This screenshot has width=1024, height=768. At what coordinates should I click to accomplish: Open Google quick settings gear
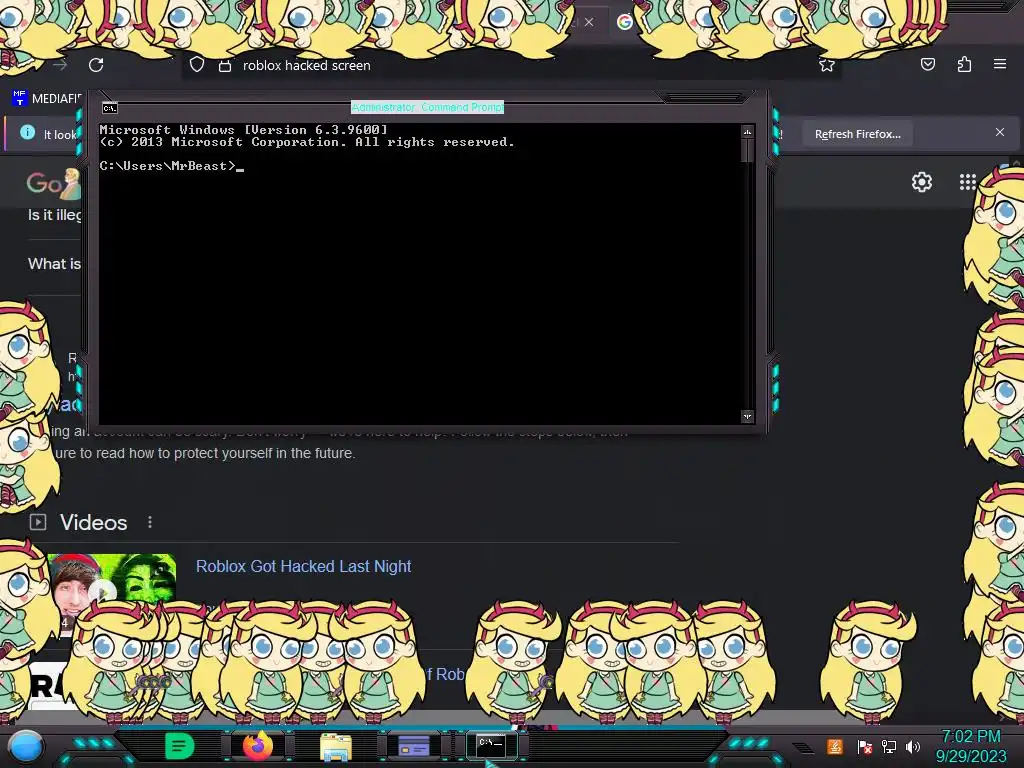point(921,182)
